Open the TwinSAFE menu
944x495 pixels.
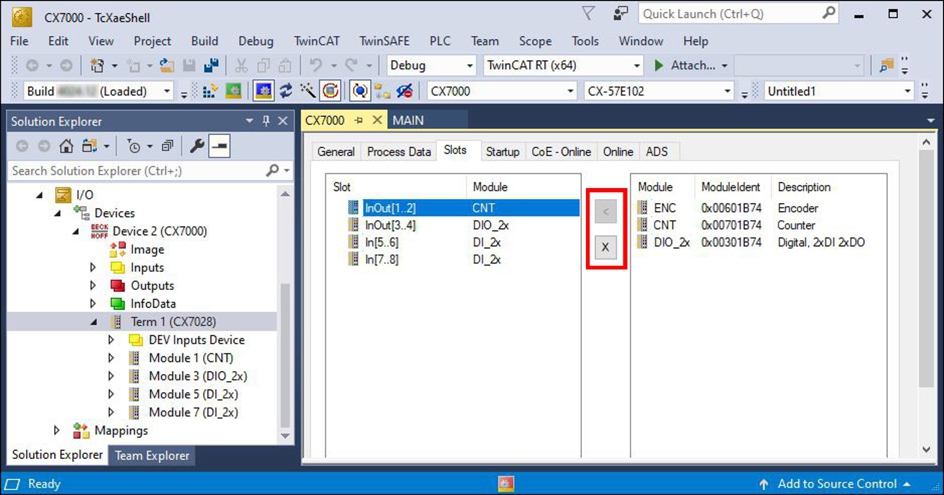coord(384,41)
